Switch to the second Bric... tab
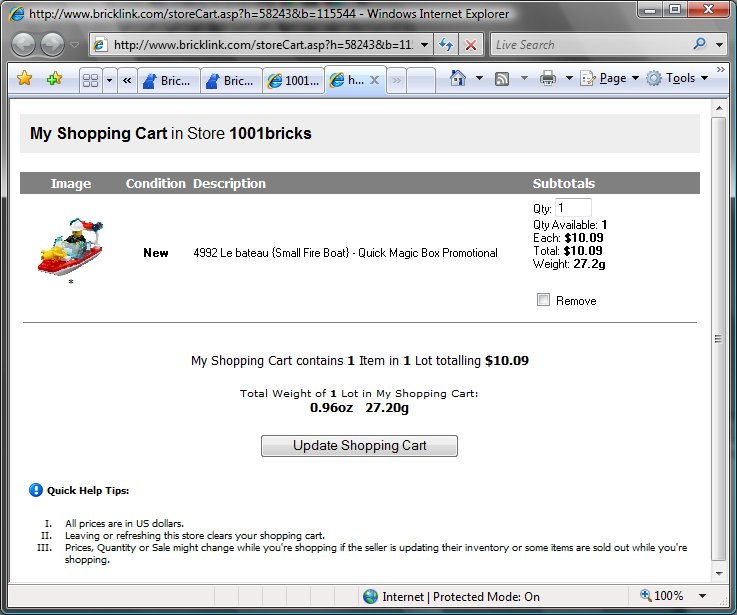The width and height of the screenshot is (737, 615). pyautogui.click(x=231, y=80)
